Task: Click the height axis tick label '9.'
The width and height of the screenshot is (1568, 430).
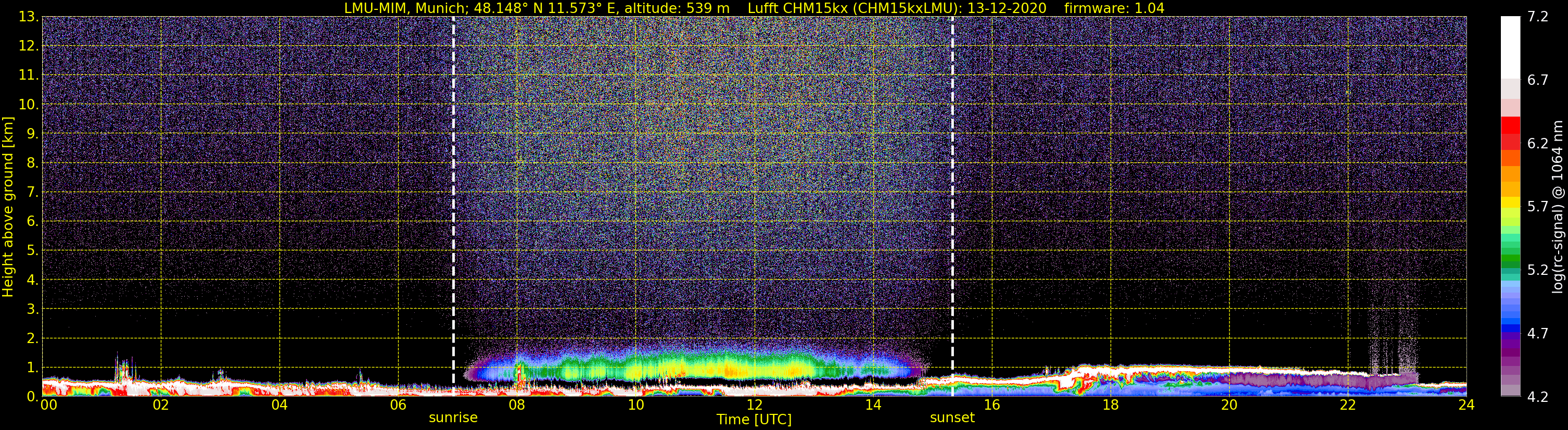Action: coord(33,133)
